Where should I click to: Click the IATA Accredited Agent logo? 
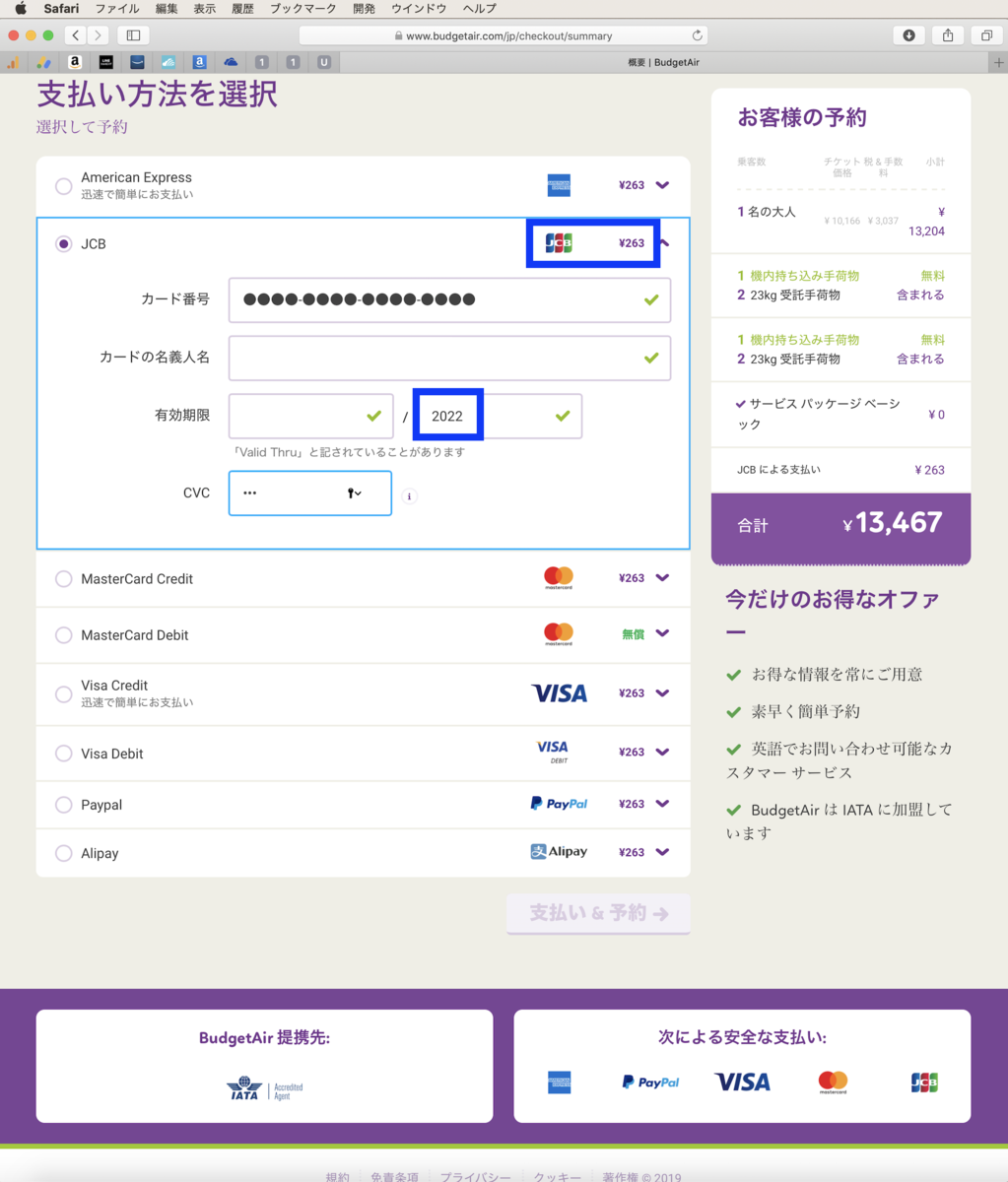point(264,1088)
